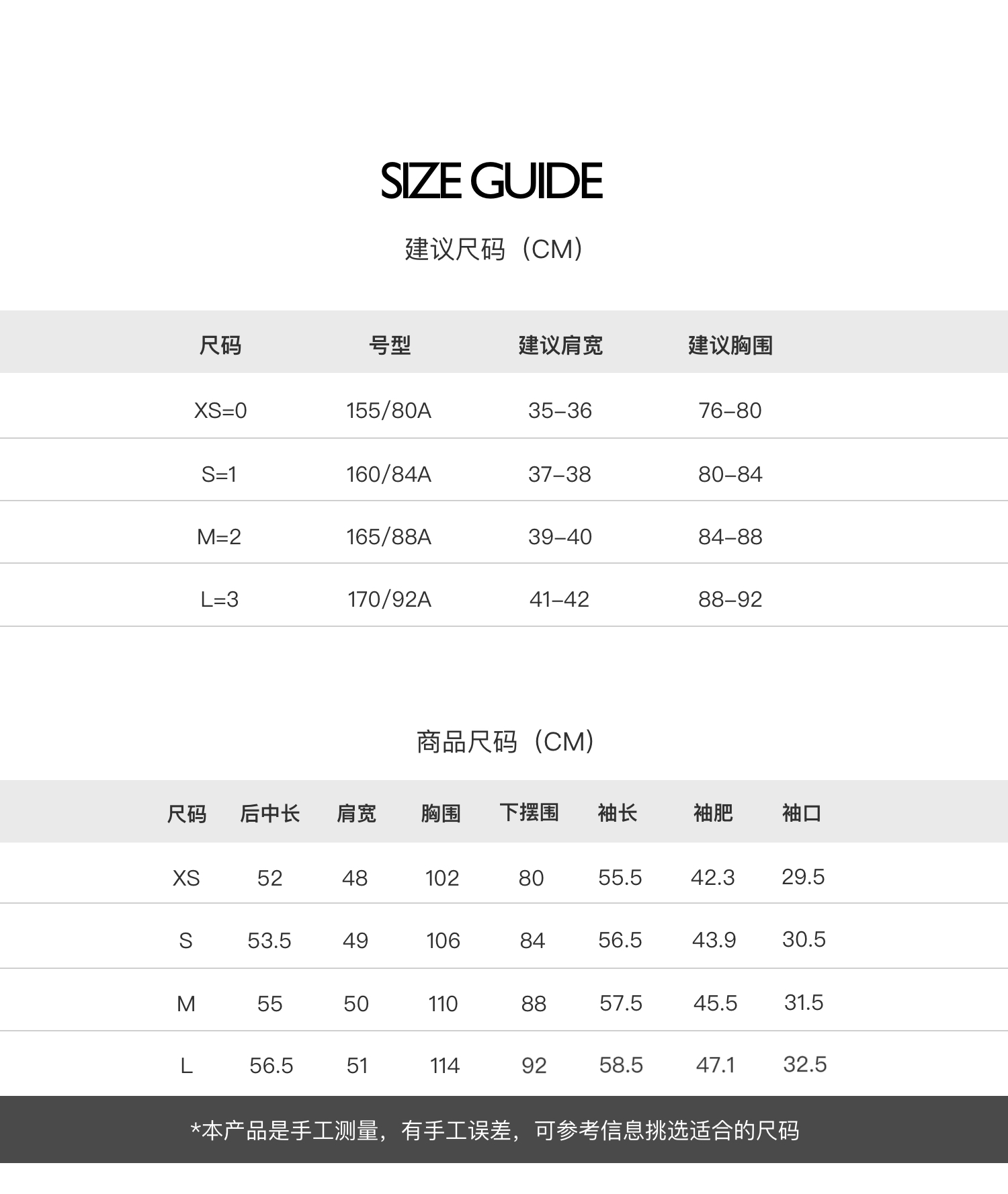This screenshot has width=1008, height=1194.
Task: Select the 110 bust measurement cell
Action: click(x=443, y=1004)
